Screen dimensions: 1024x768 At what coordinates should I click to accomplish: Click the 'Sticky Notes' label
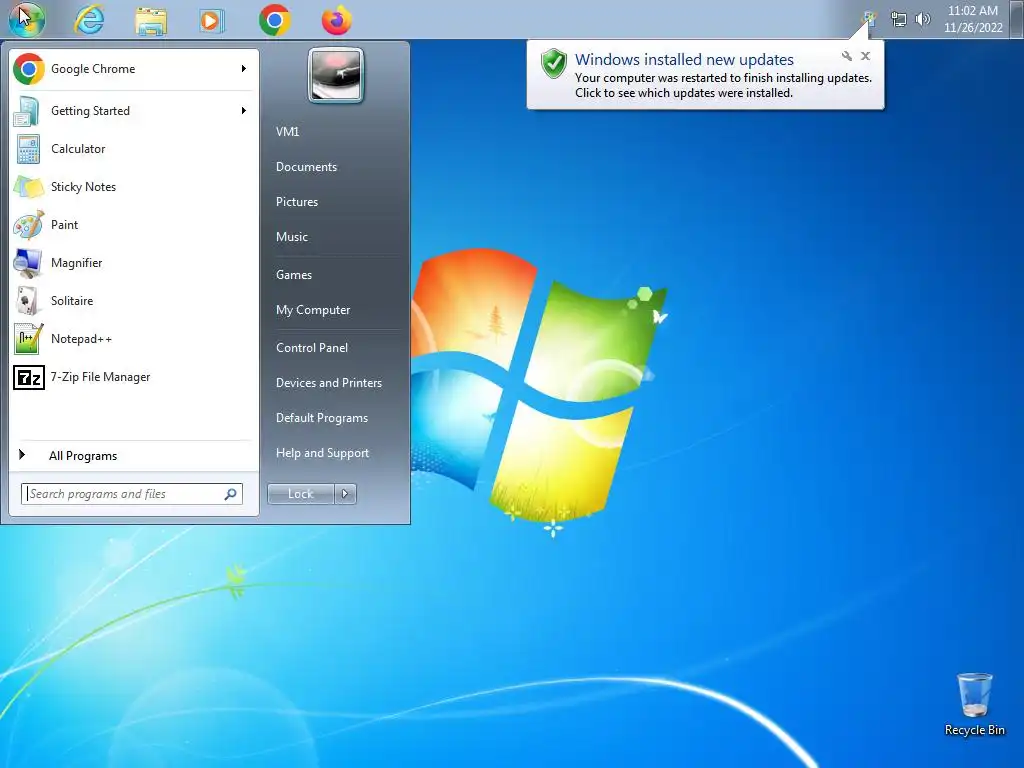[x=84, y=187]
